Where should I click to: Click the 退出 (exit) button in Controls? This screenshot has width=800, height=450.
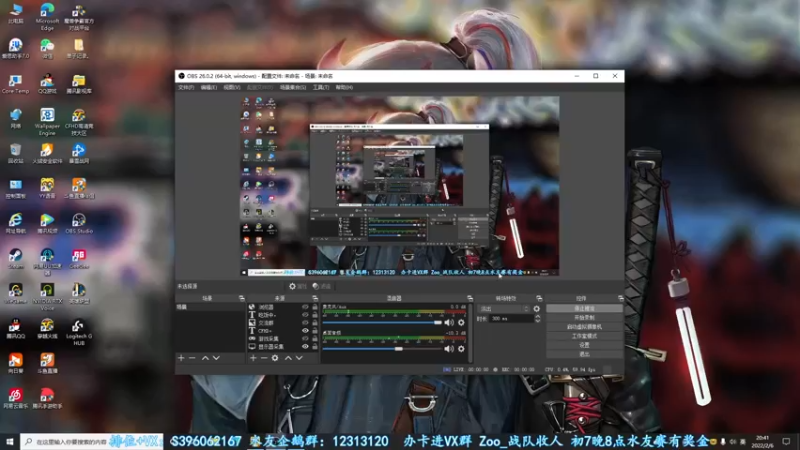click(x=584, y=354)
